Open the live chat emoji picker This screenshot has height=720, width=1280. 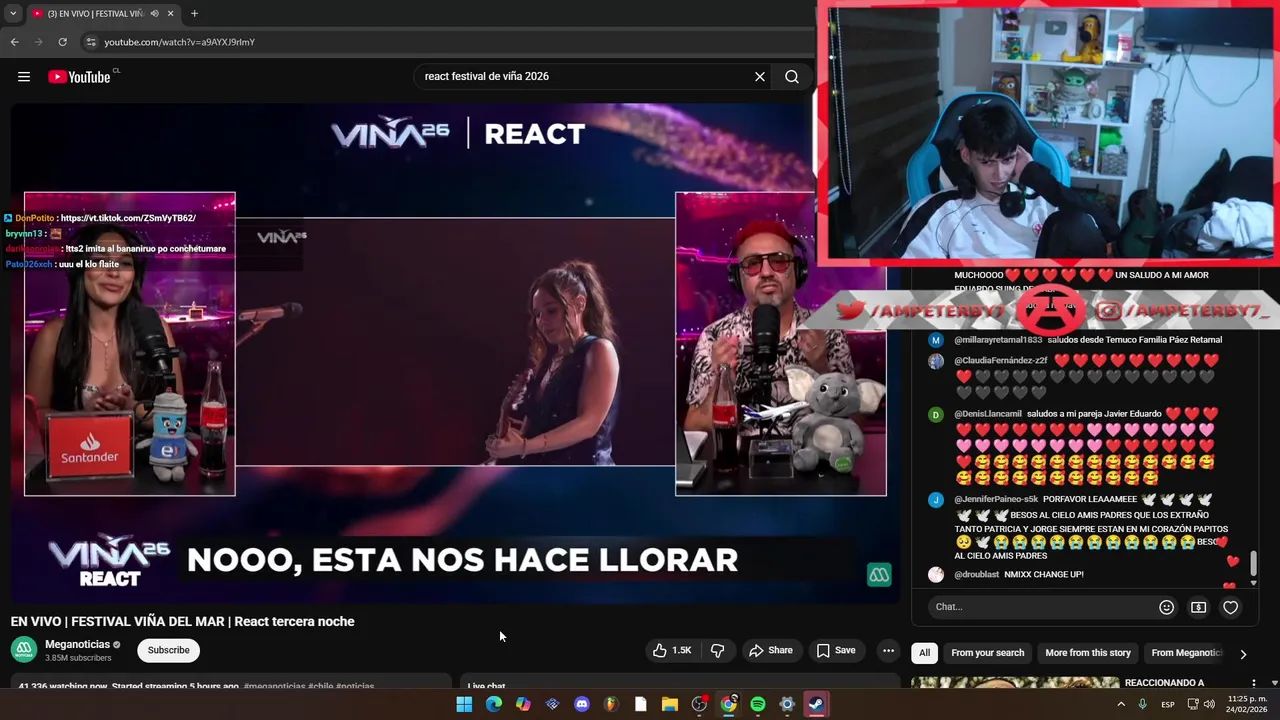(1166, 607)
